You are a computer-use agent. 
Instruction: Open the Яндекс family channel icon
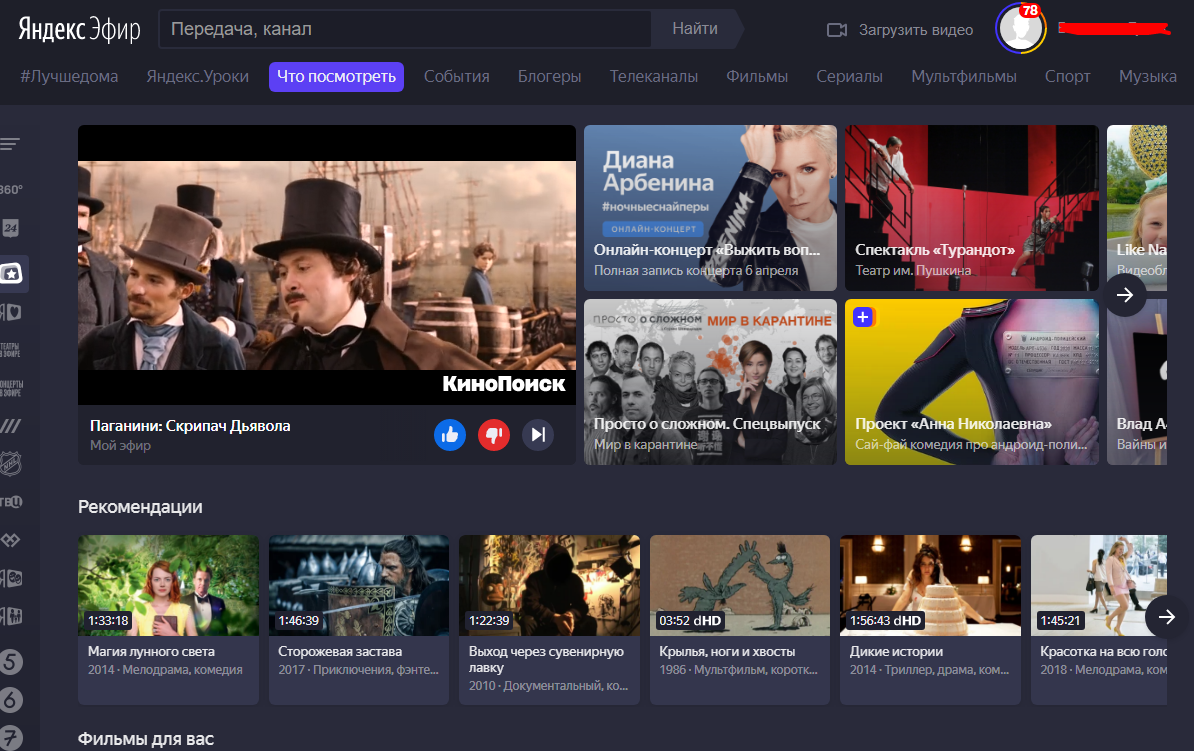[x=11, y=616]
